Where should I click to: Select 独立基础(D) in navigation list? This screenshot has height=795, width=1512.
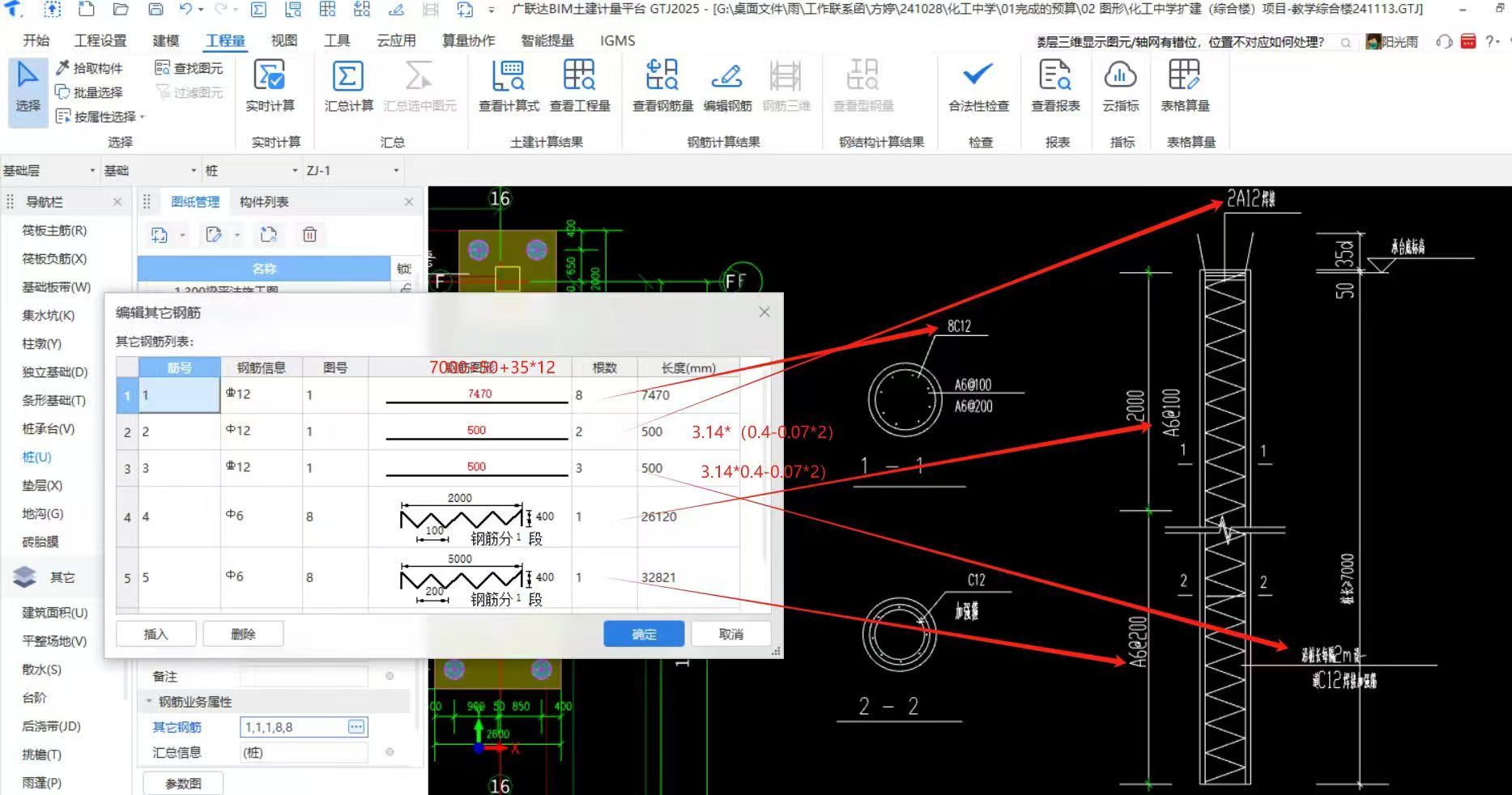[54, 372]
